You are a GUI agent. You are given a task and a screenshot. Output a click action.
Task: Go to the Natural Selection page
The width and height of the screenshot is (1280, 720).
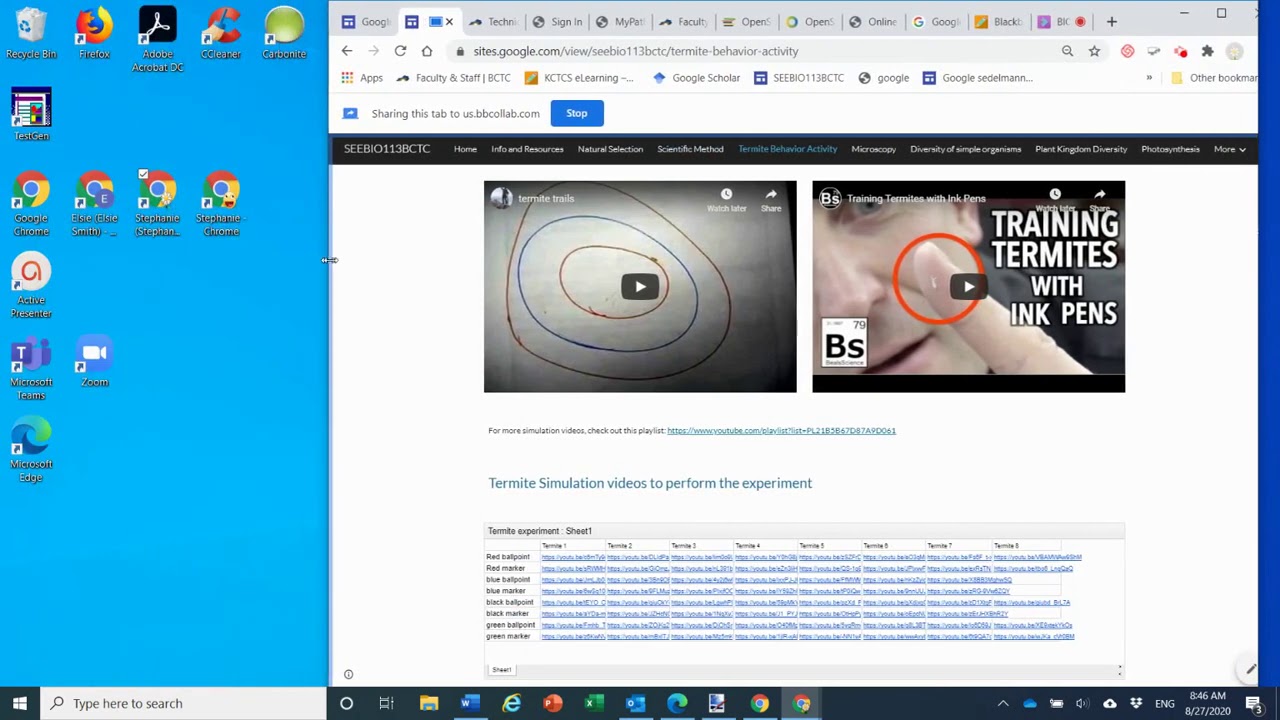coord(610,149)
